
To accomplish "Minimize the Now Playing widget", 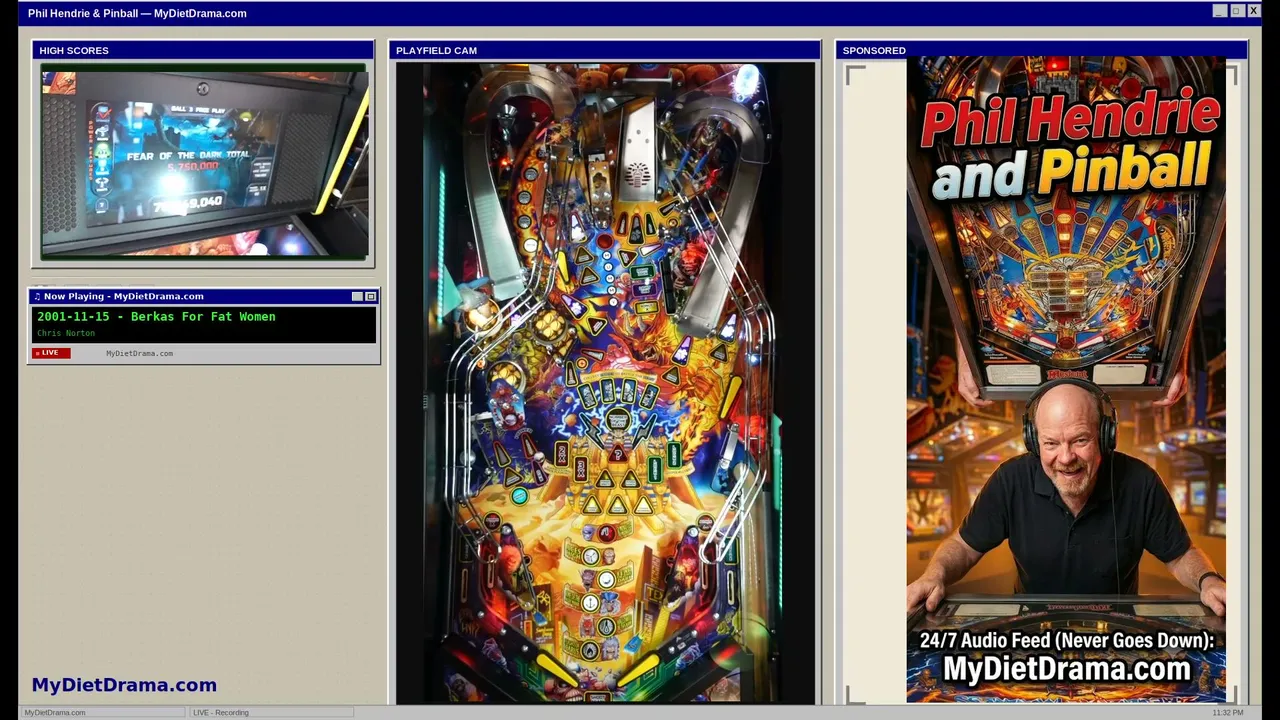I will pos(358,296).
